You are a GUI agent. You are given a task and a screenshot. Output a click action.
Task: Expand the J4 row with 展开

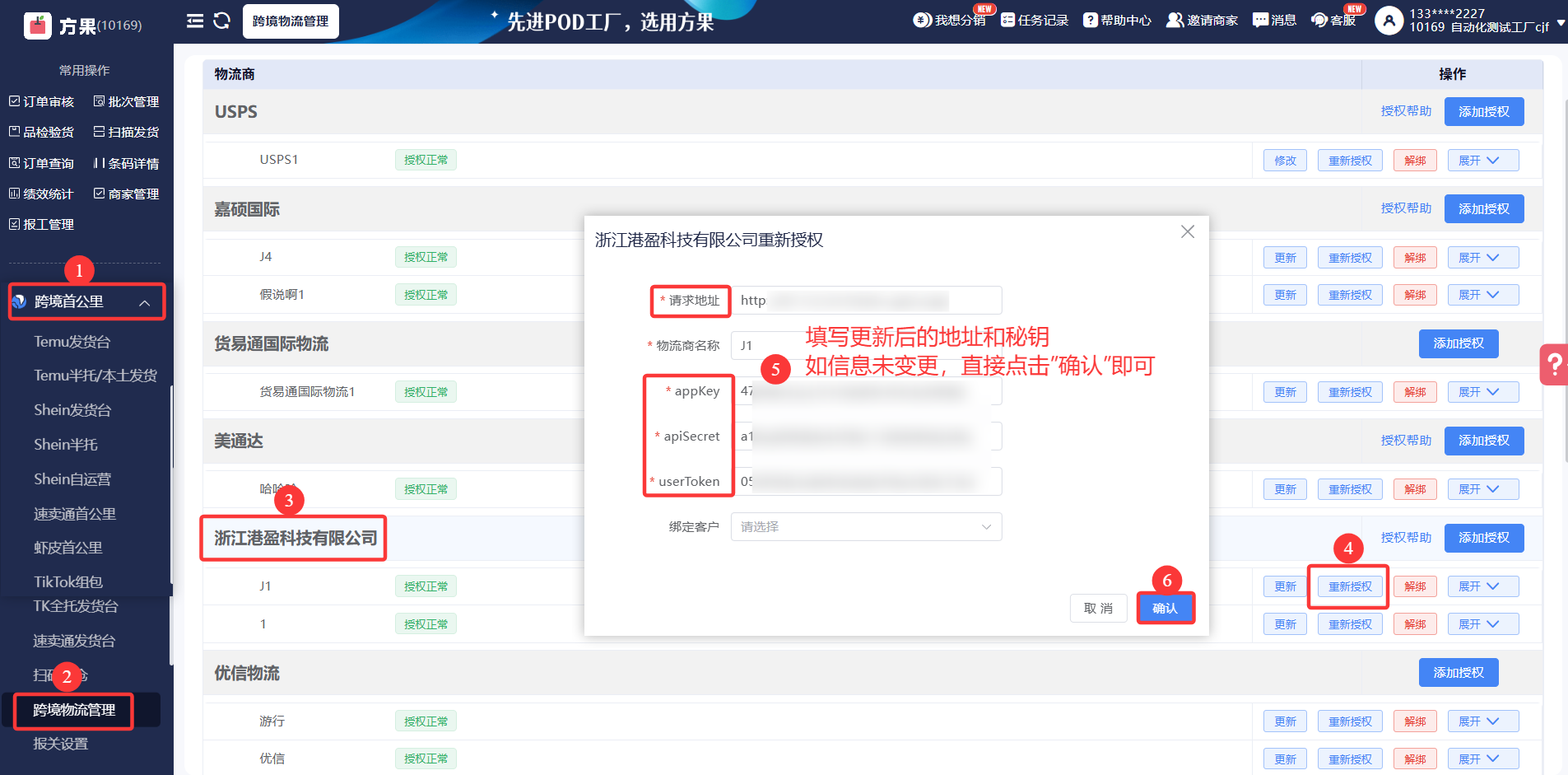(1483, 258)
